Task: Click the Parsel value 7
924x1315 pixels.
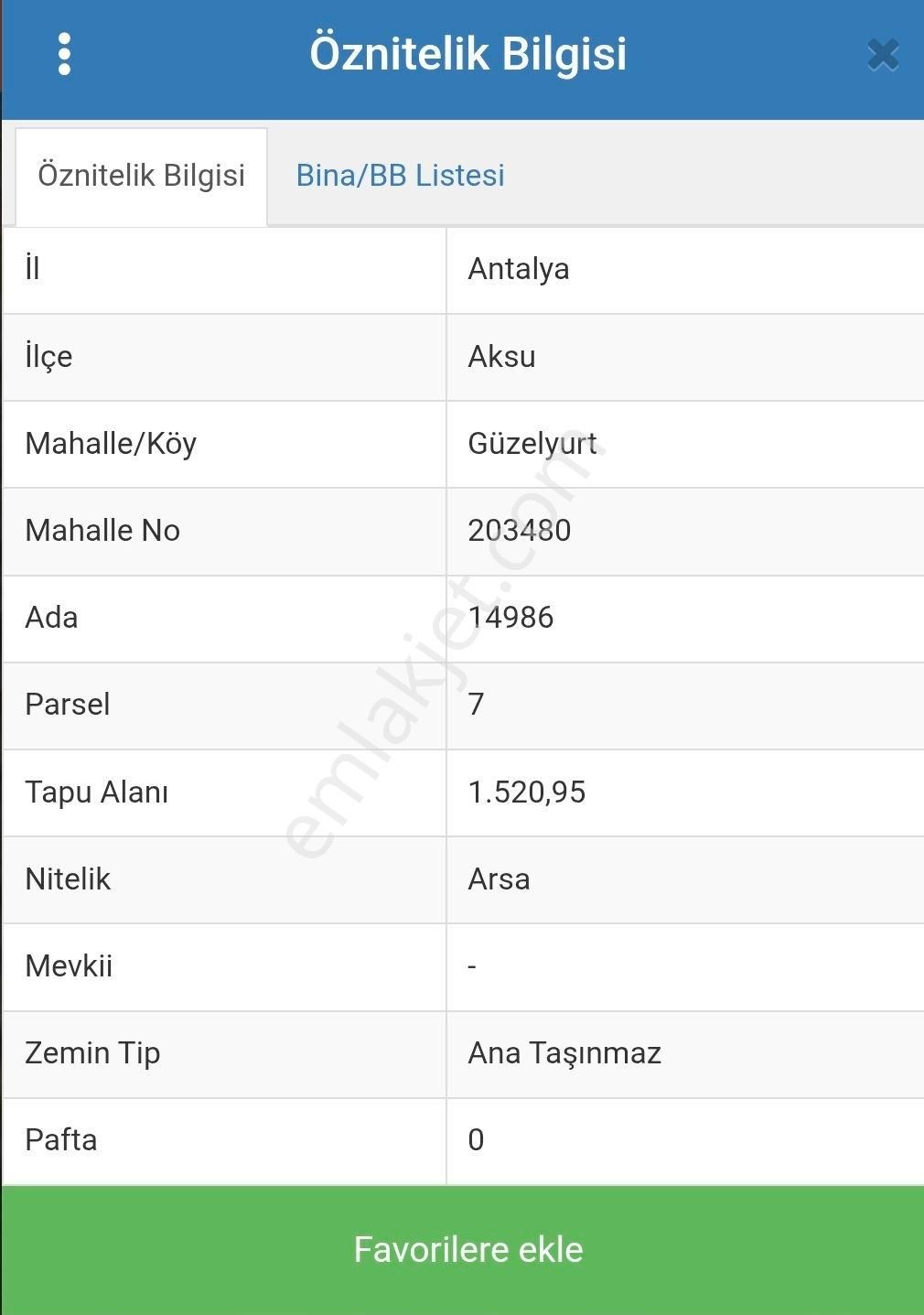Action: [x=473, y=705]
